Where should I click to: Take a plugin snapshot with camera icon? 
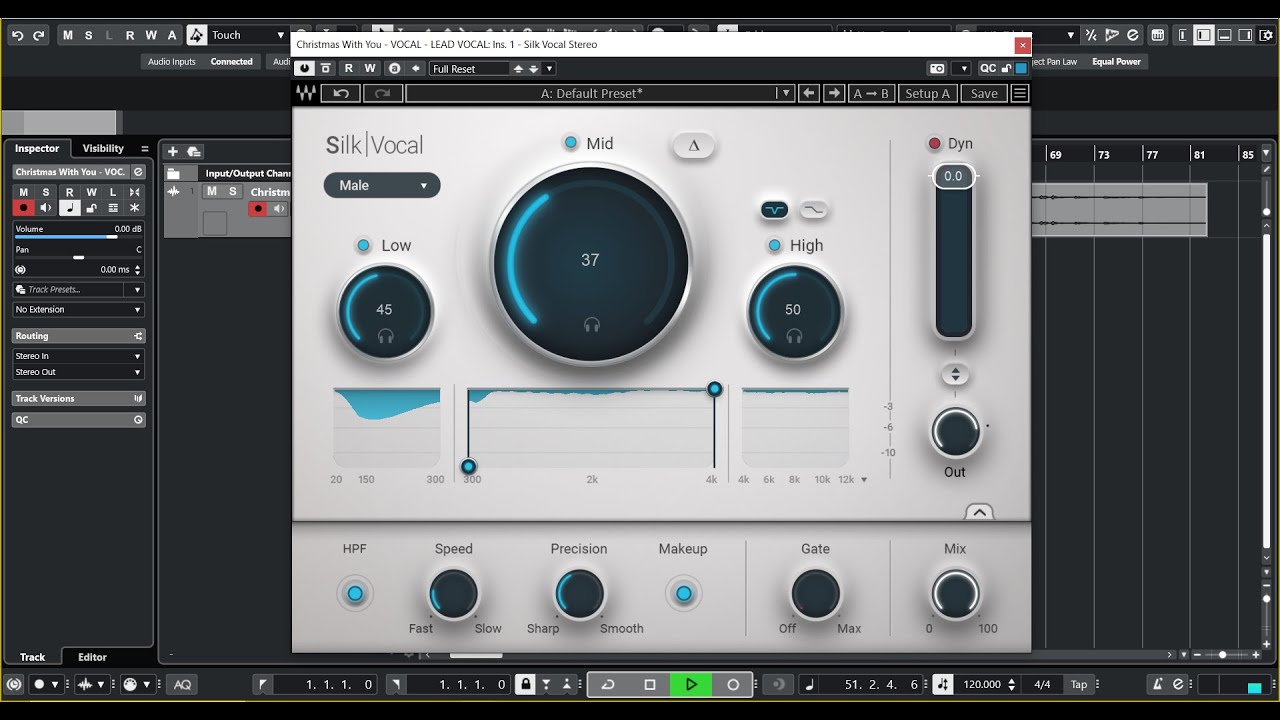(x=937, y=68)
